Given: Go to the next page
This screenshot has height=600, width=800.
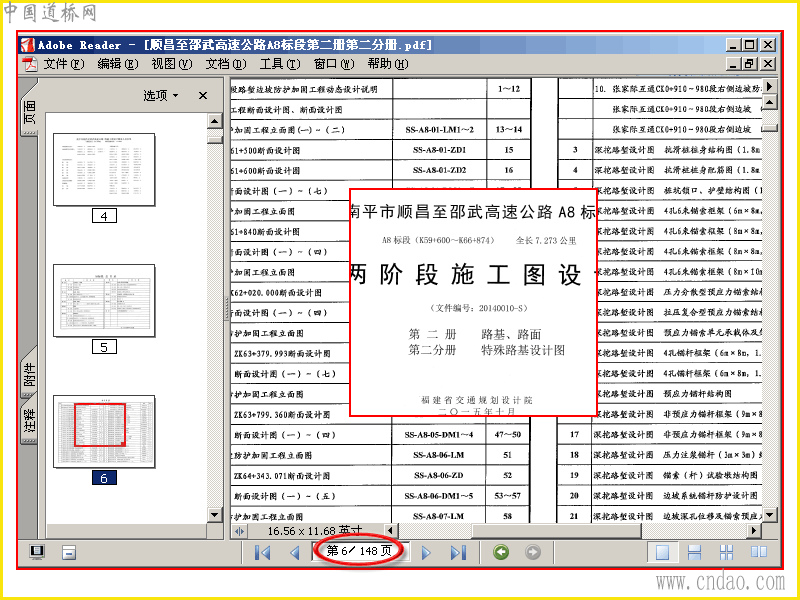Looking at the screenshot, I should pos(426,552).
